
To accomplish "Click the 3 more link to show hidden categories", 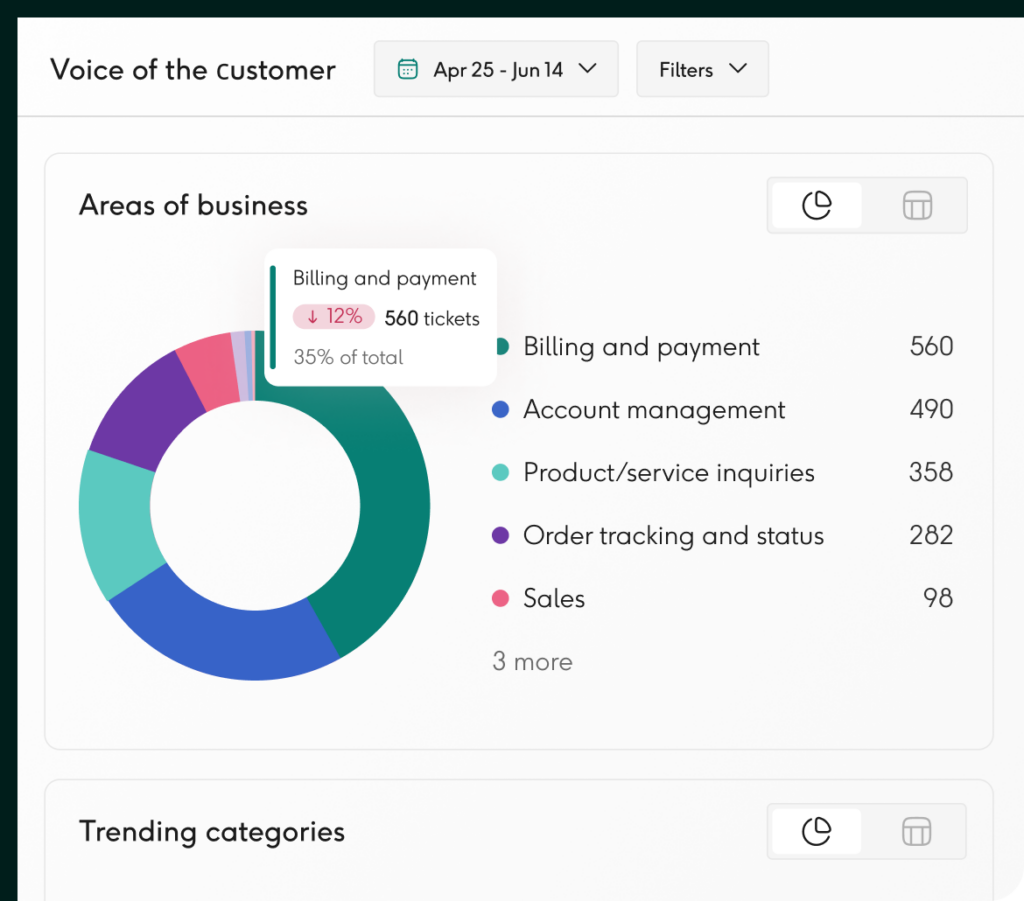I will click(x=532, y=661).
